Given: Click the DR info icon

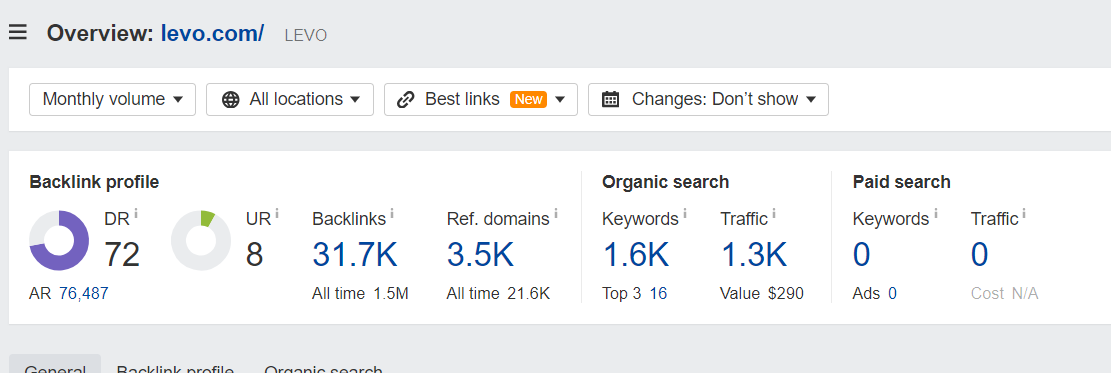Looking at the screenshot, I should [135, 211].
